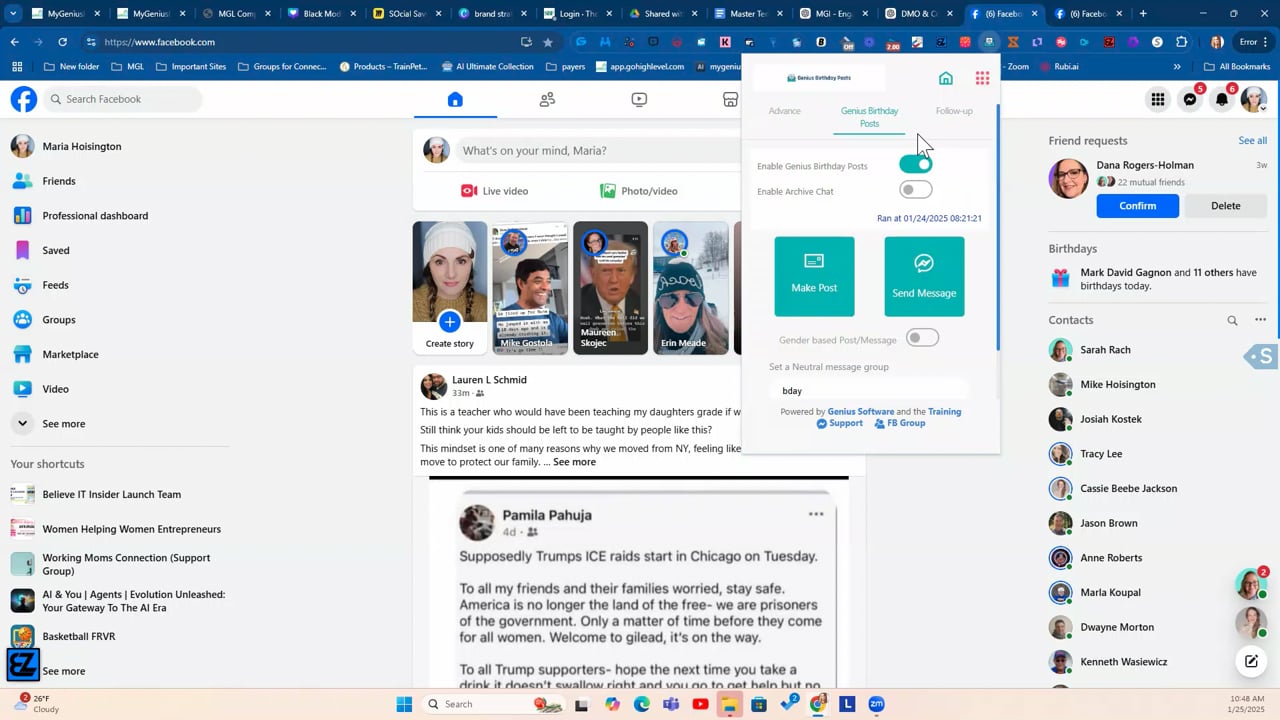Select Send Message in Genius Birthday Posts panel
This screenshot has width=1280, height=720.
(x=923, y=275)
